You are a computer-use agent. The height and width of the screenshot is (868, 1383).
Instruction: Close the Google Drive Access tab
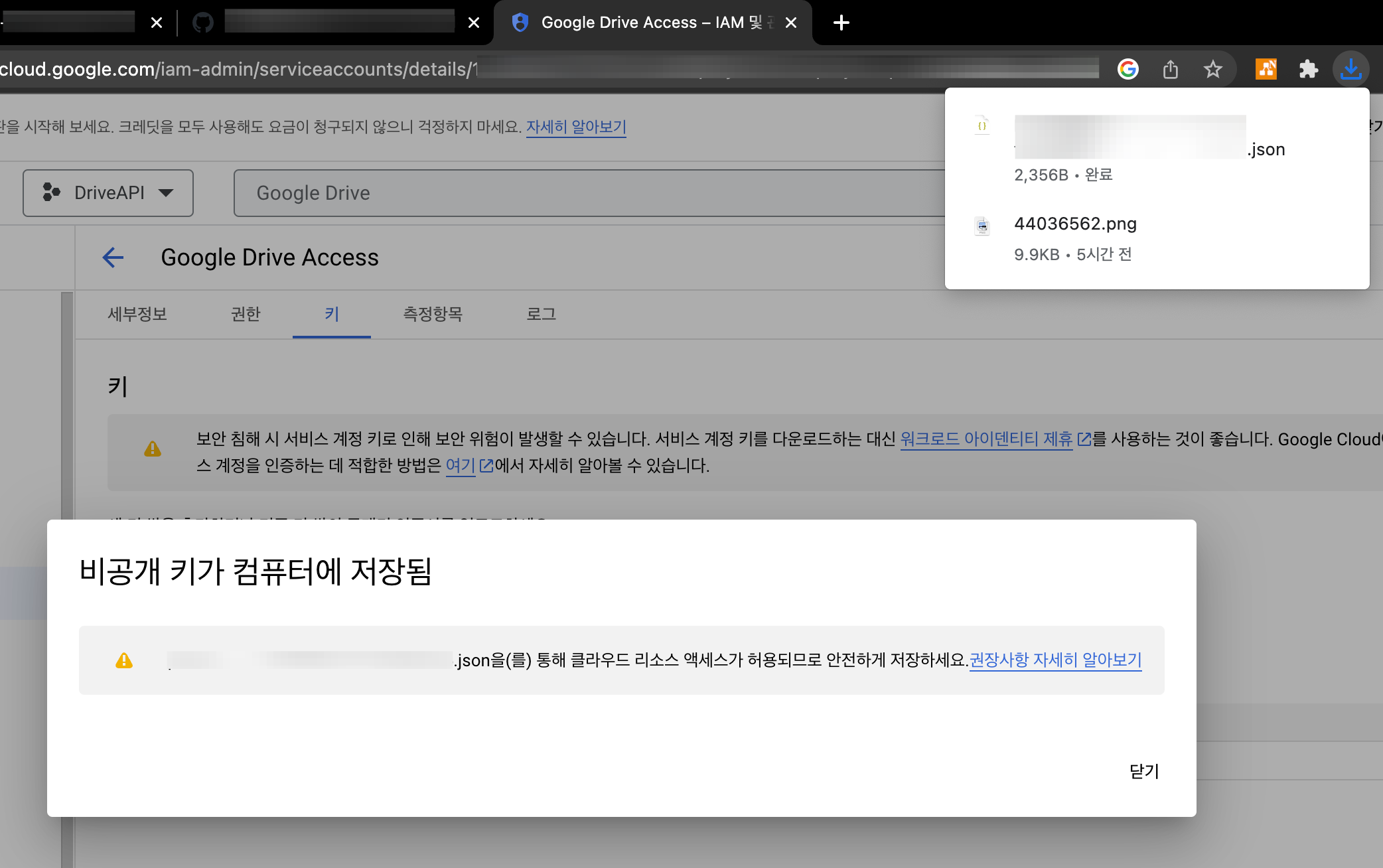click(x=791, y=23)
